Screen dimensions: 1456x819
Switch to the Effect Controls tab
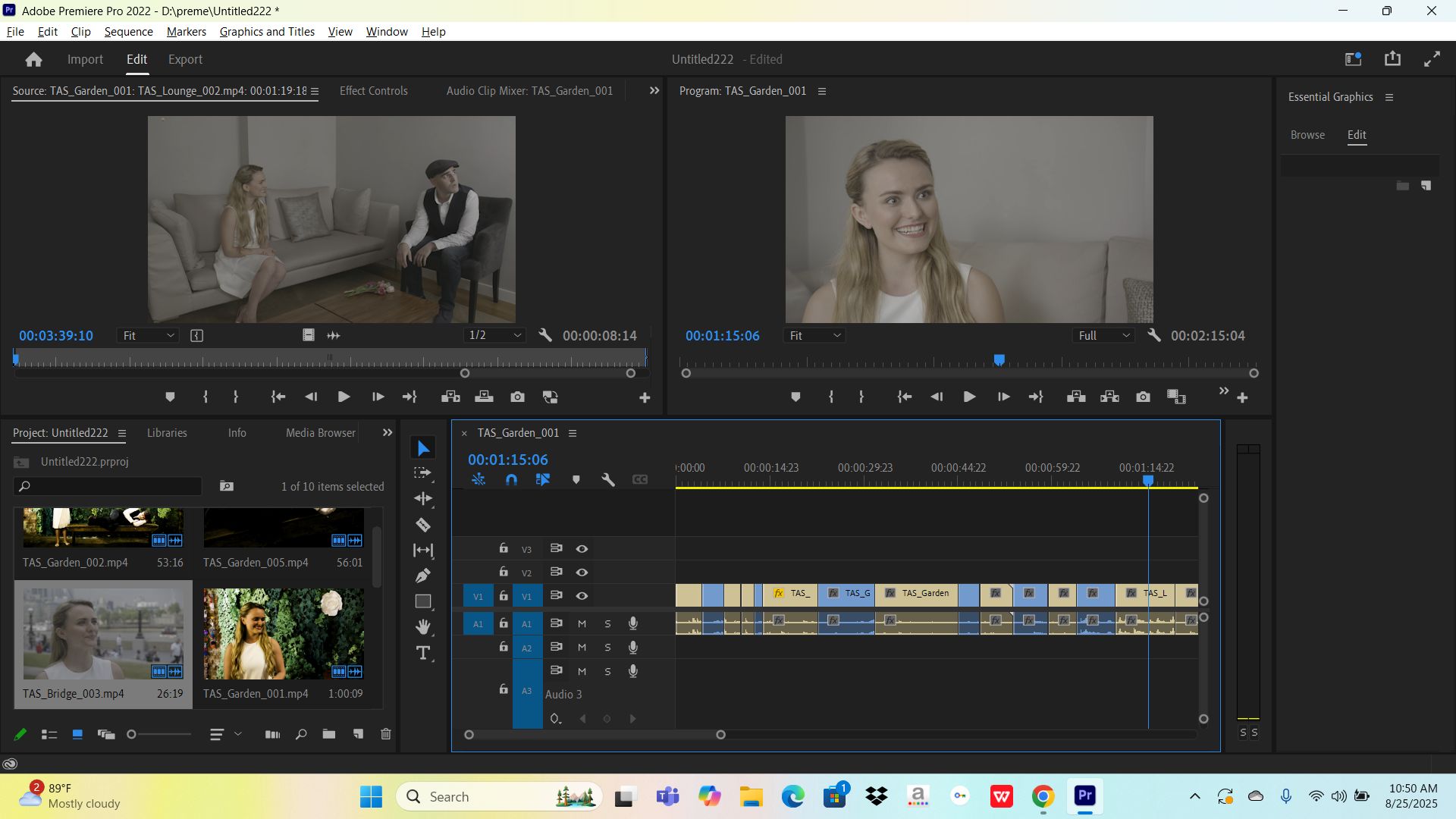(x=373, y=90)
